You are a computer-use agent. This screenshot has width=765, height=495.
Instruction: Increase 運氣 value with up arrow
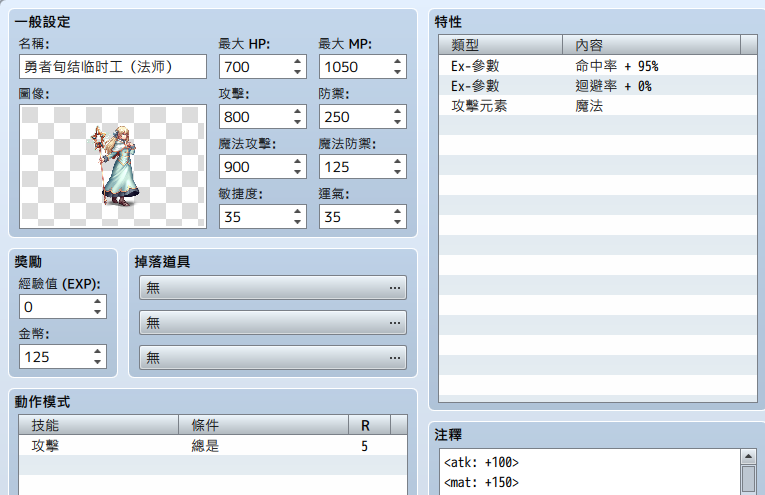pos(398,212)
